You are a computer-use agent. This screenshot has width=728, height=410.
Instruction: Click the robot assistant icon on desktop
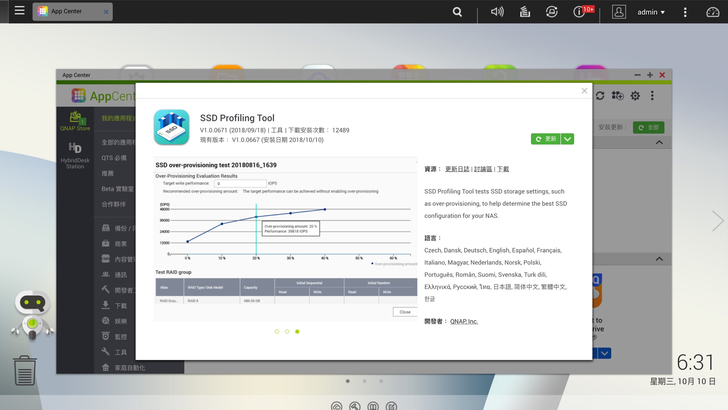(32, 316)
